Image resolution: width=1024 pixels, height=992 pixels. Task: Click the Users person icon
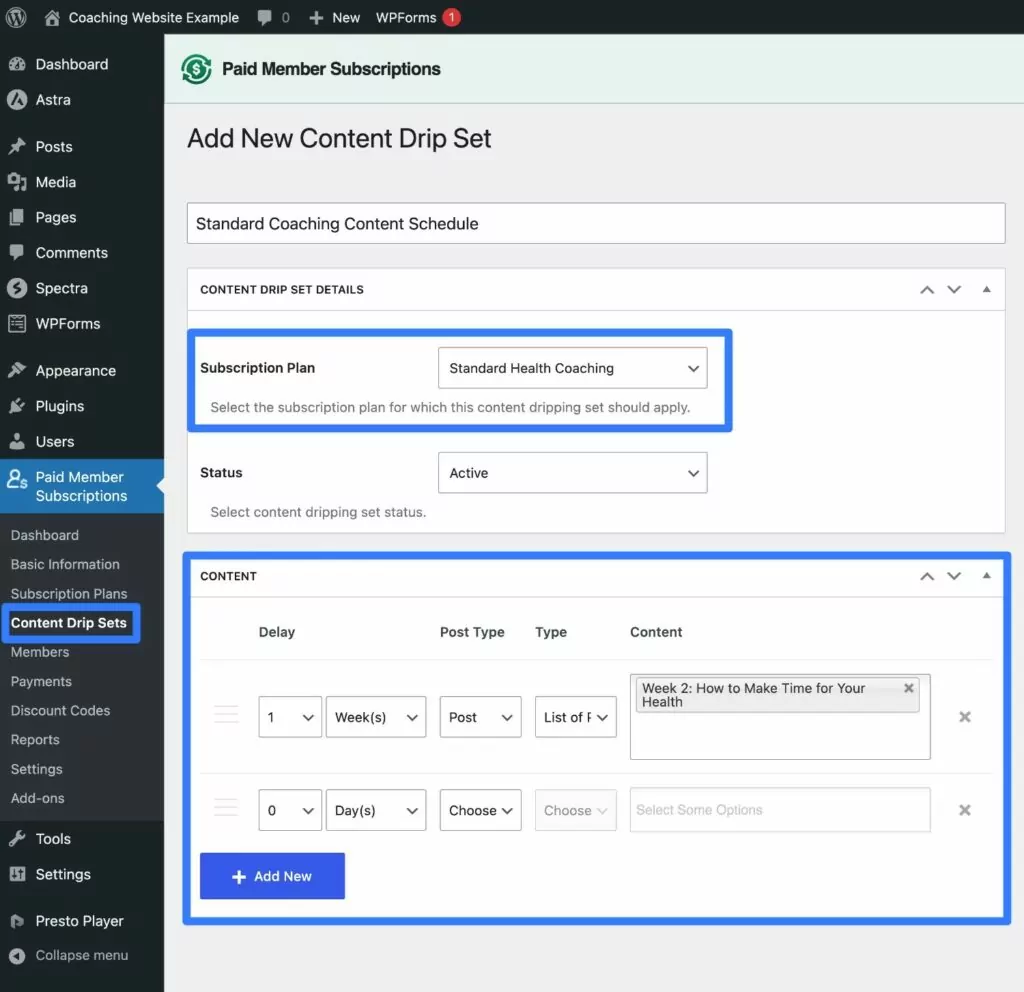coord(18,441)
